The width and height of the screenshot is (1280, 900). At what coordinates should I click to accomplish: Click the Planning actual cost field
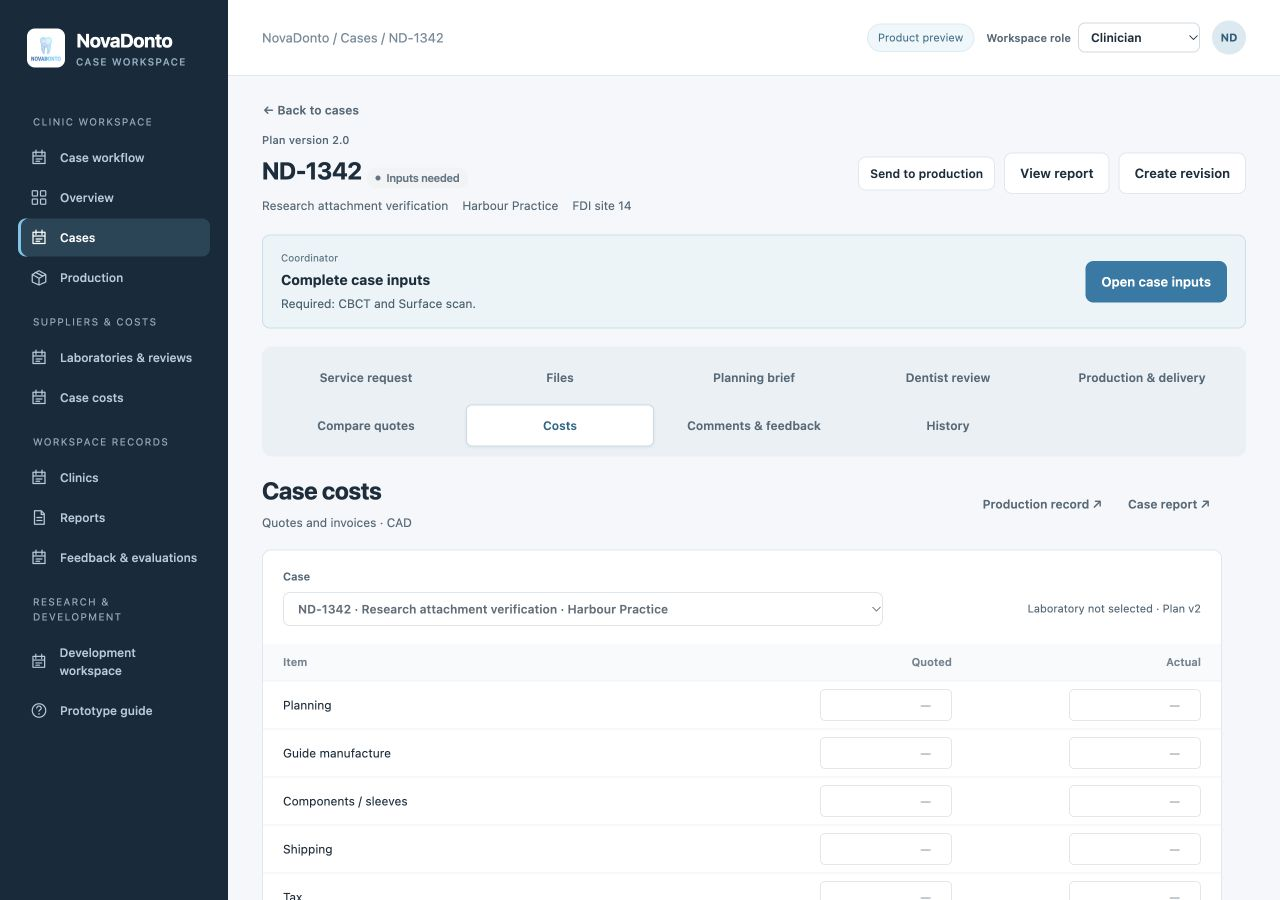pyautogui.click(x=1135, y=705)
